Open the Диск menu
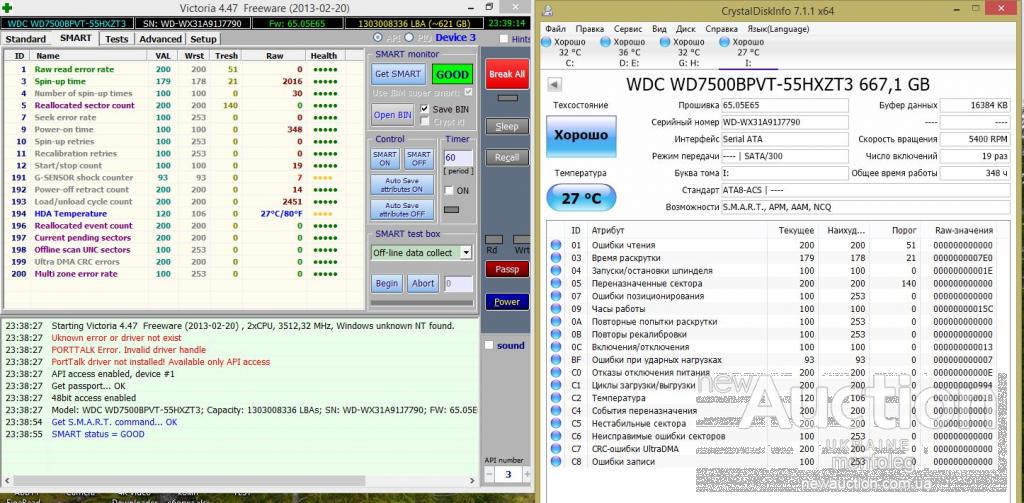Screen dimensions: 1024x503 coord(686,29)
